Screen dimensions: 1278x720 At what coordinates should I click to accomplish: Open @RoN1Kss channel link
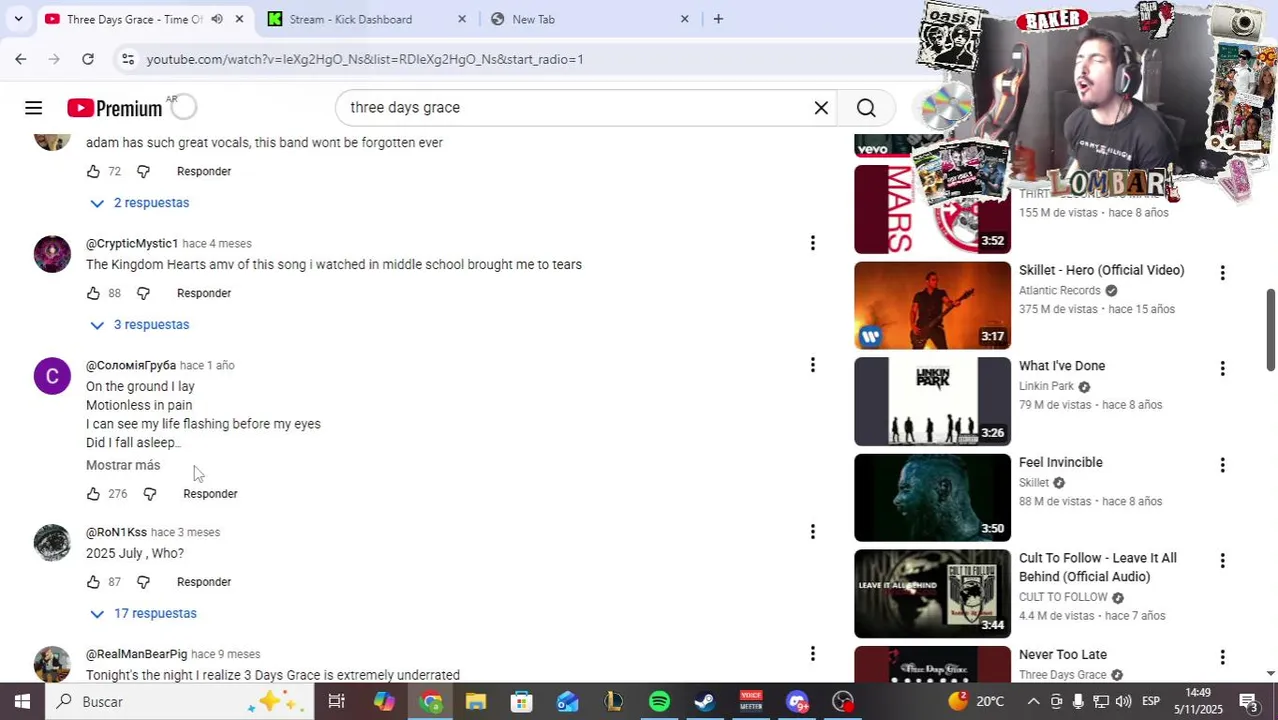tap(116, 533)
